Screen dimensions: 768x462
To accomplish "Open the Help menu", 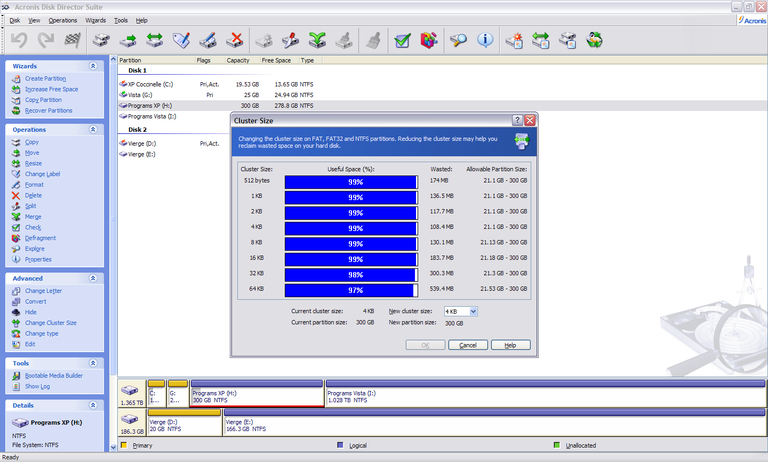I will [142, 21].
